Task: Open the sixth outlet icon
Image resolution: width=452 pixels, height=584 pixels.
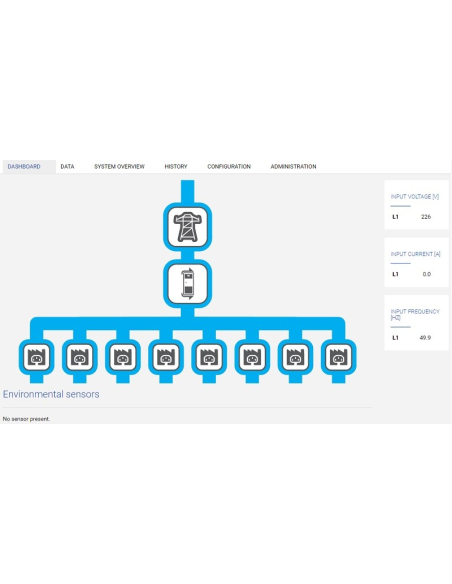Action: [x=252, y=357]
